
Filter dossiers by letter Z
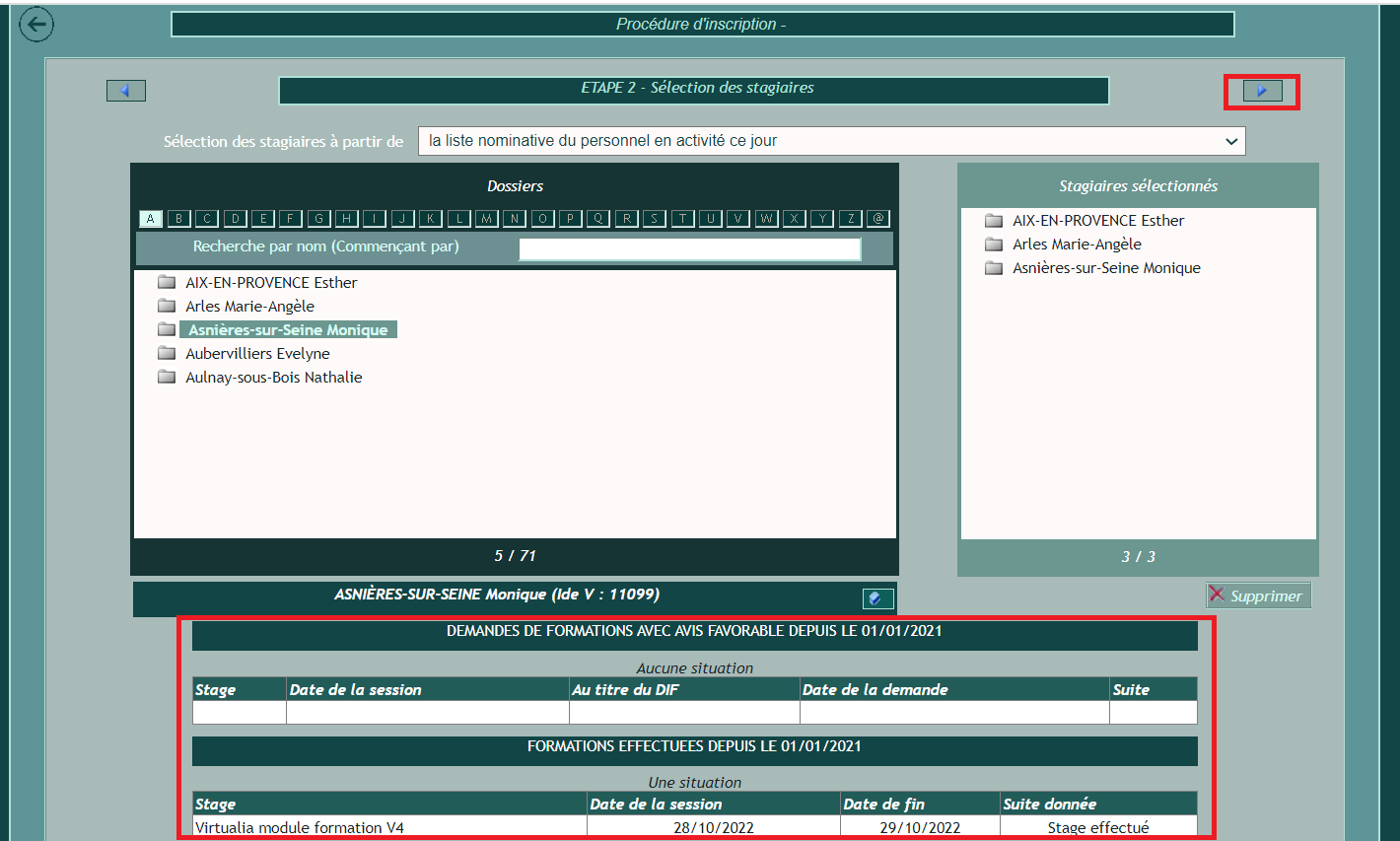click(850, 219)
